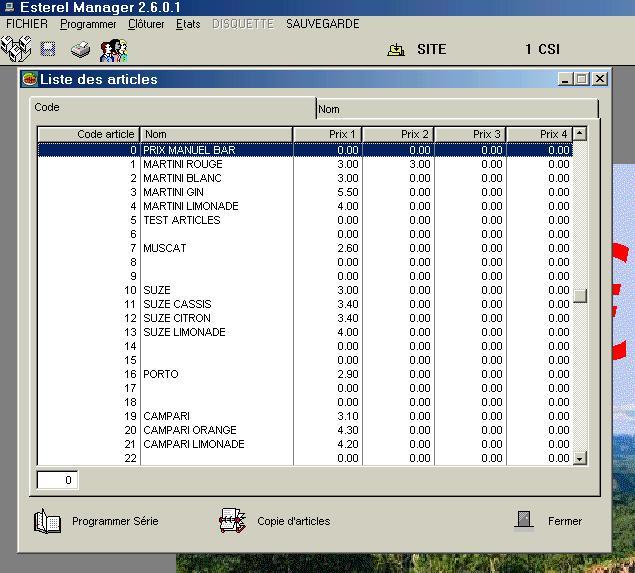Click code article 22 row
This screenshot has width=635, height=573.
pos(305,458)
